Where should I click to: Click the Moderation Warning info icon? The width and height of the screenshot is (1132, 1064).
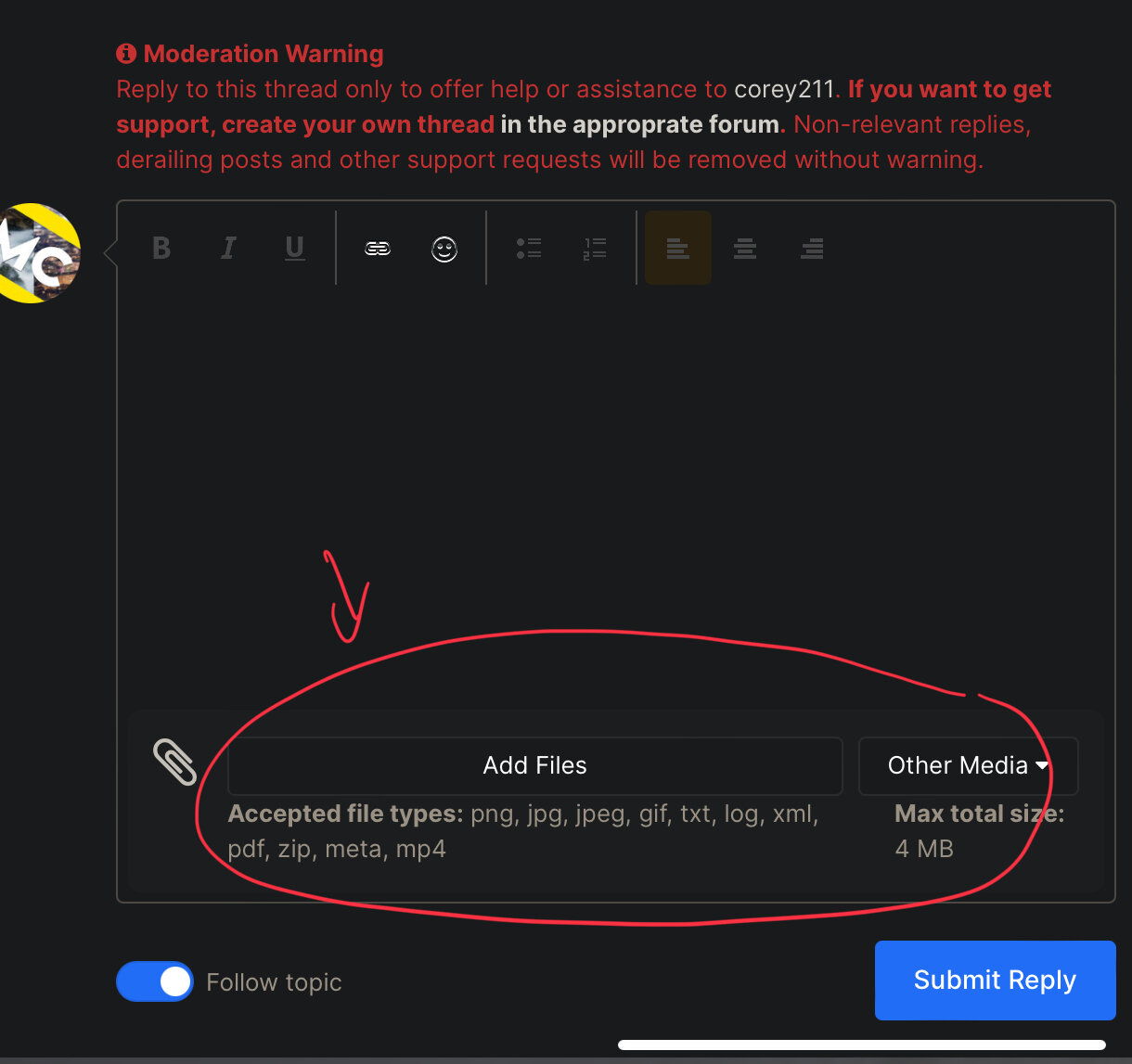pos(126,54)
